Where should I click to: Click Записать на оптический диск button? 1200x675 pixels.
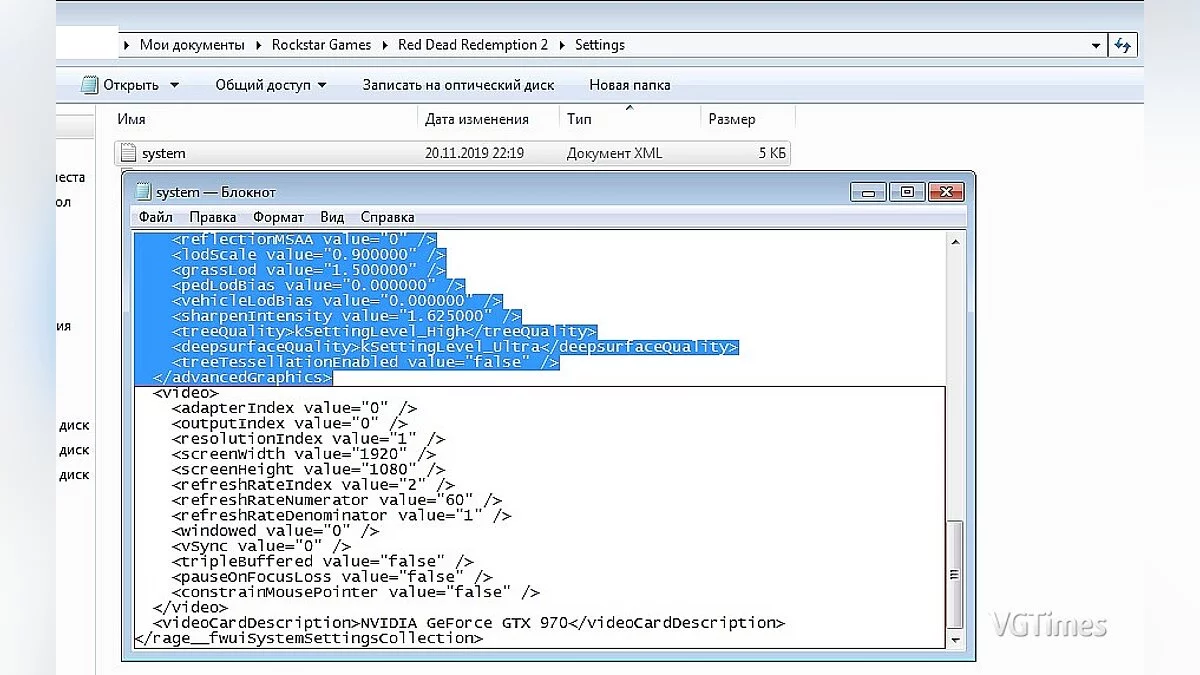pyautogui.click(x=458, y=85)
